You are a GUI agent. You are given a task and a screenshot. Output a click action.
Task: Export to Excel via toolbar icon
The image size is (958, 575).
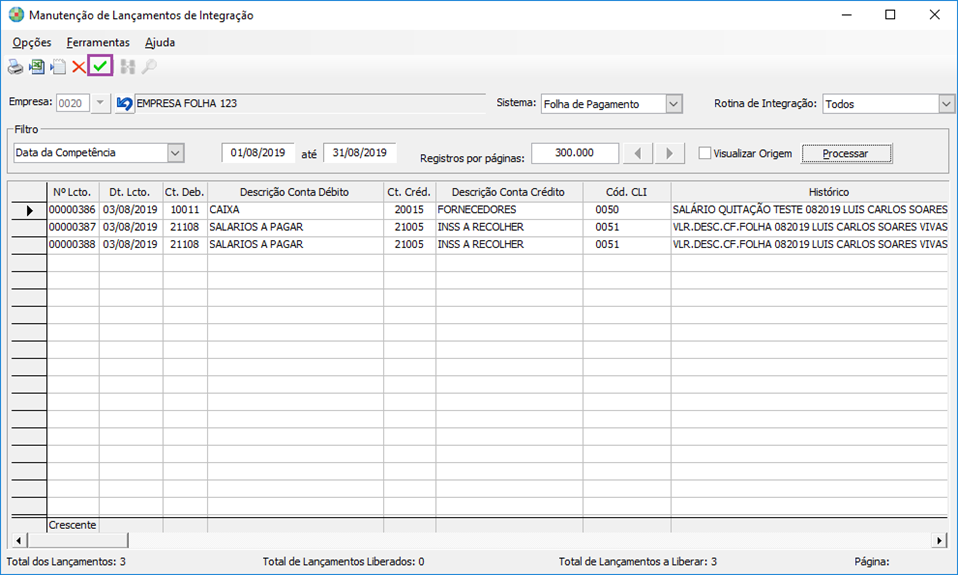point(37,67)
